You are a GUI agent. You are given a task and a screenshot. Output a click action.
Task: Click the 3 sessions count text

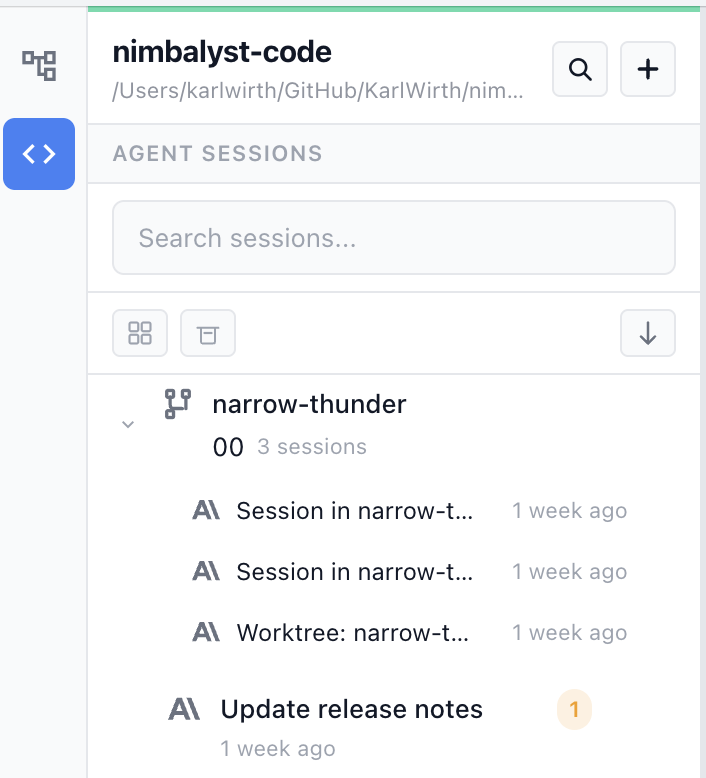click(312, 447)
